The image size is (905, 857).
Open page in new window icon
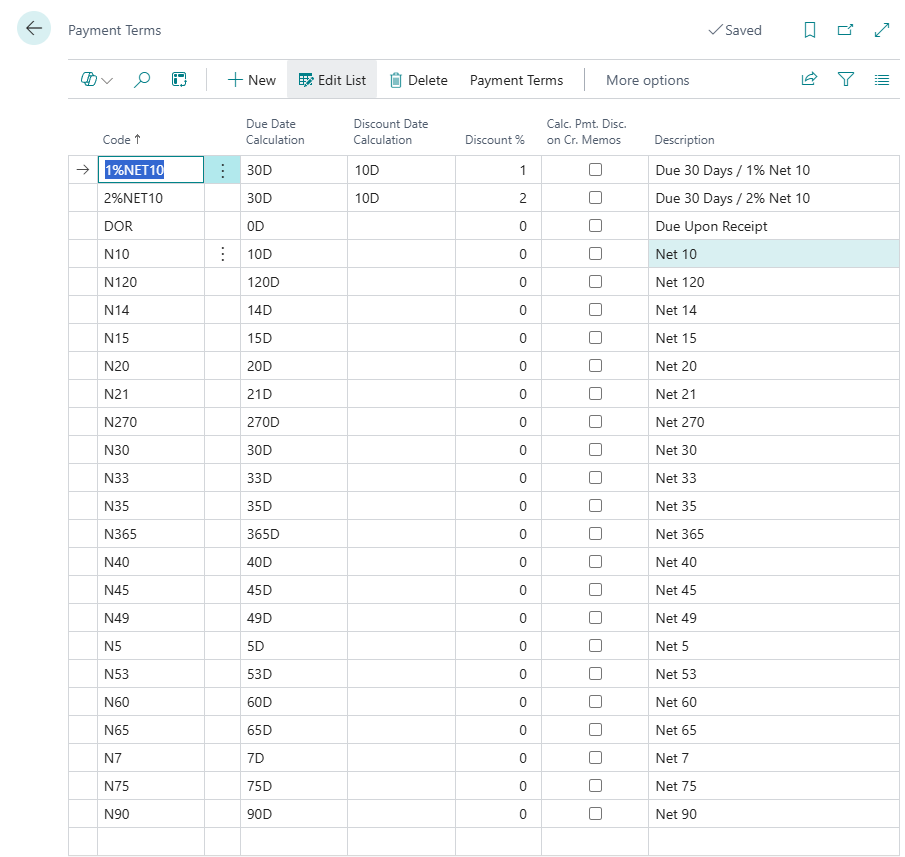[845, 30]
